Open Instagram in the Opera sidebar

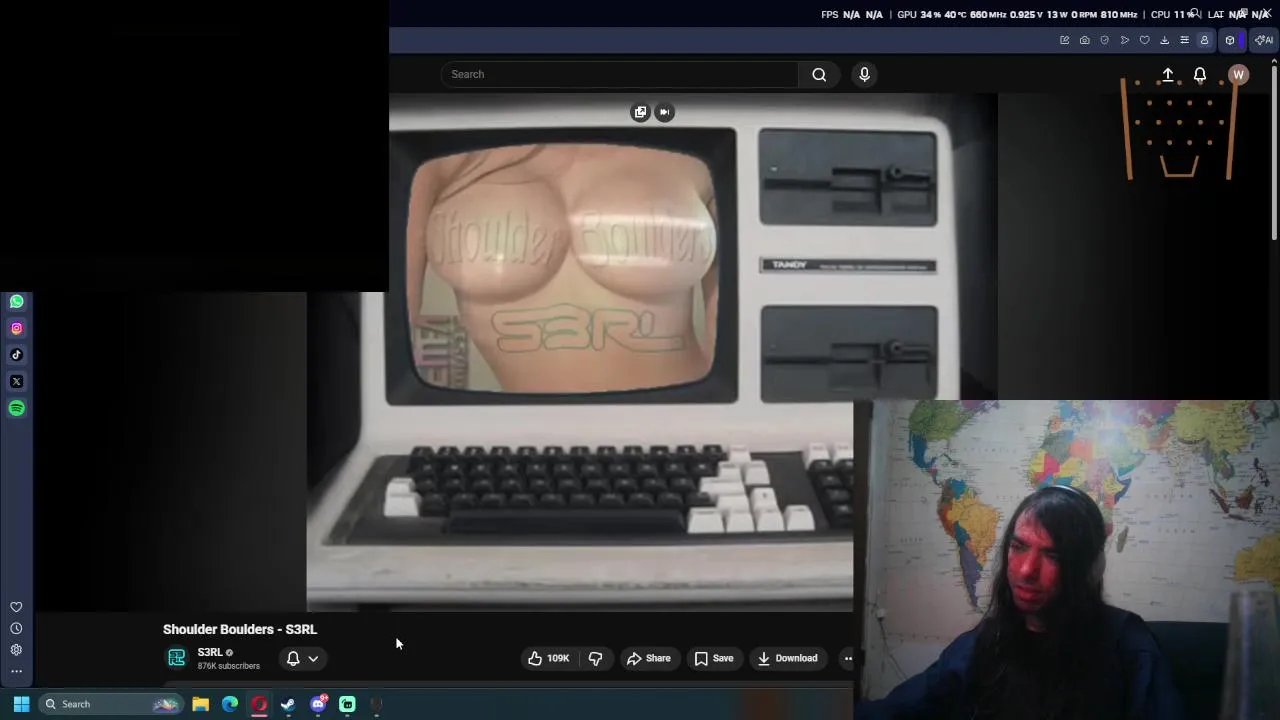click(x=16, y=328)
